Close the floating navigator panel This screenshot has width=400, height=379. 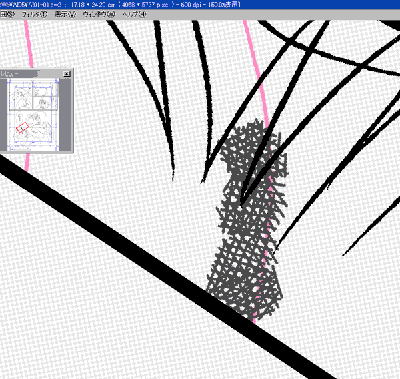[x=67, y=74]
